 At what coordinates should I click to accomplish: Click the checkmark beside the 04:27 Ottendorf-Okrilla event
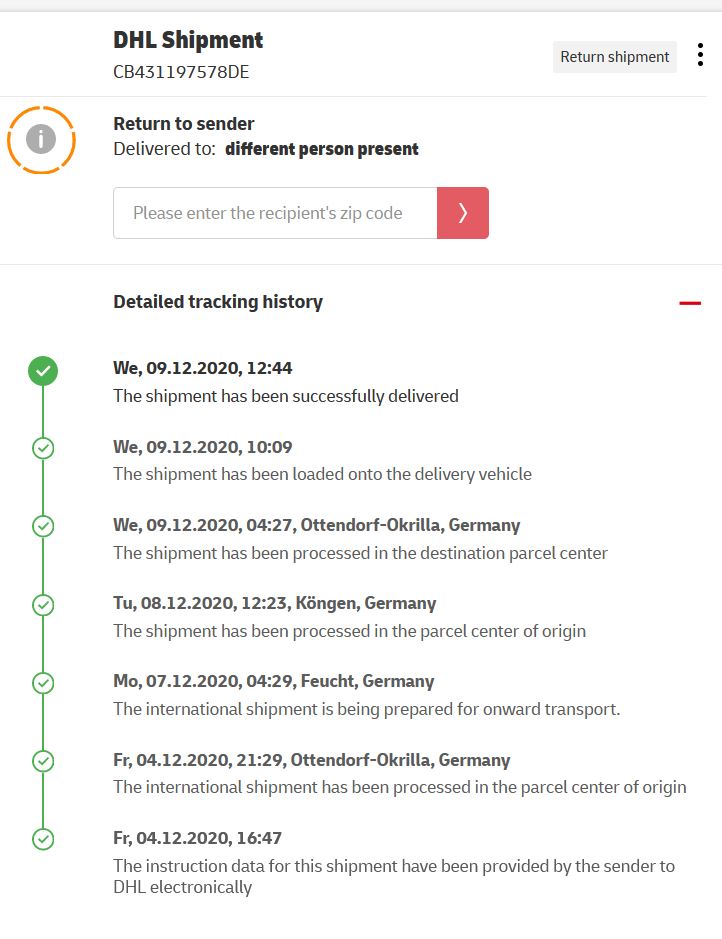point(43,526)
